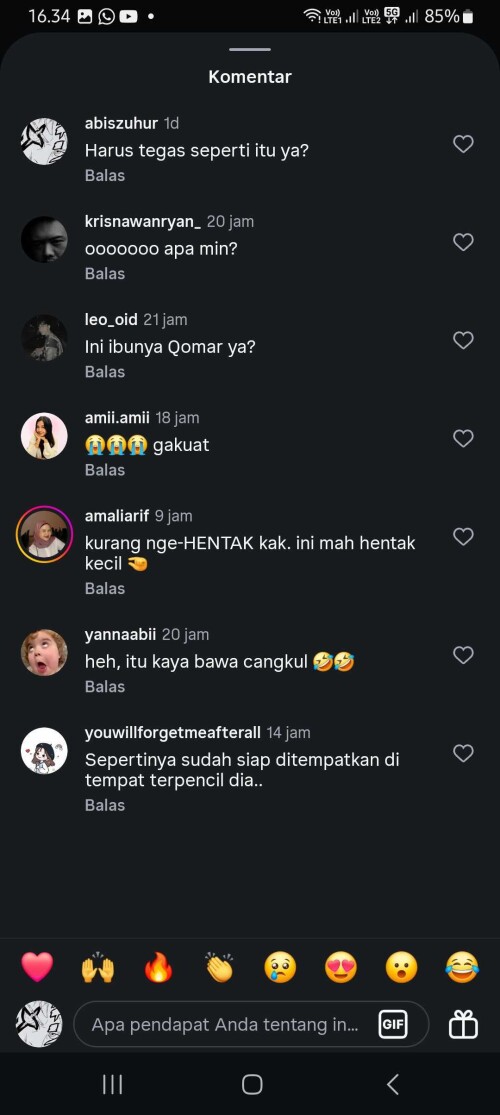Open Android recent apps button
The height and width of the screenshot is (1115, 500).
112,1084
